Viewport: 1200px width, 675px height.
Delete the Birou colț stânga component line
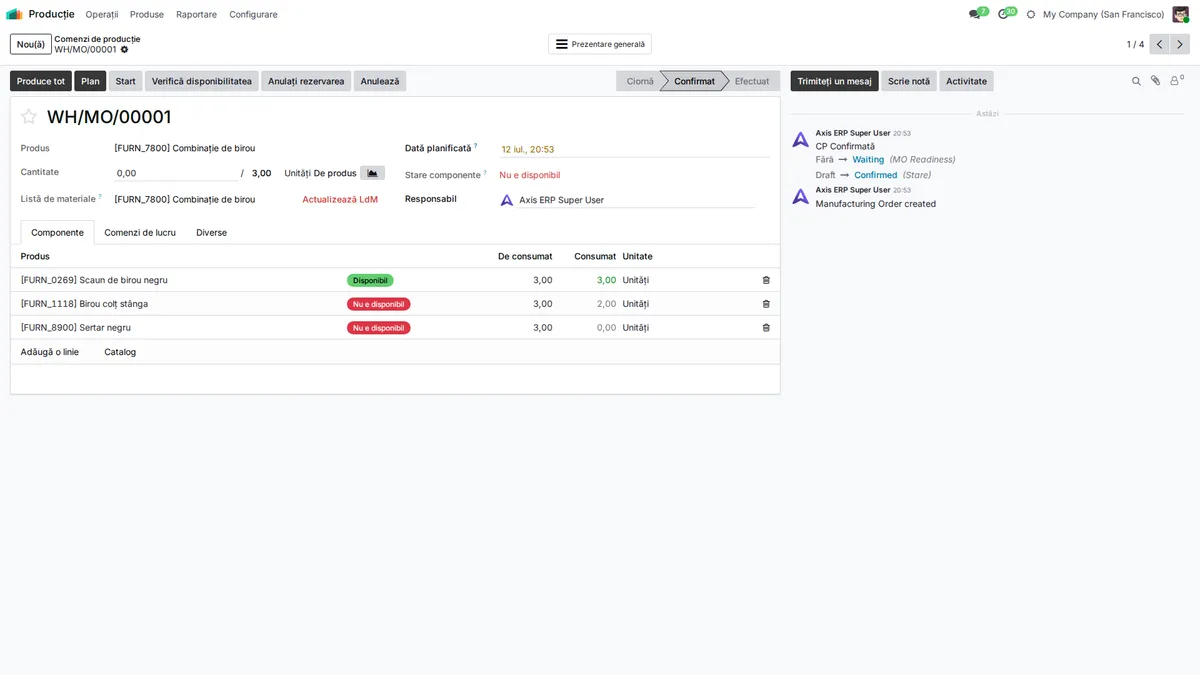click(766, 304)
